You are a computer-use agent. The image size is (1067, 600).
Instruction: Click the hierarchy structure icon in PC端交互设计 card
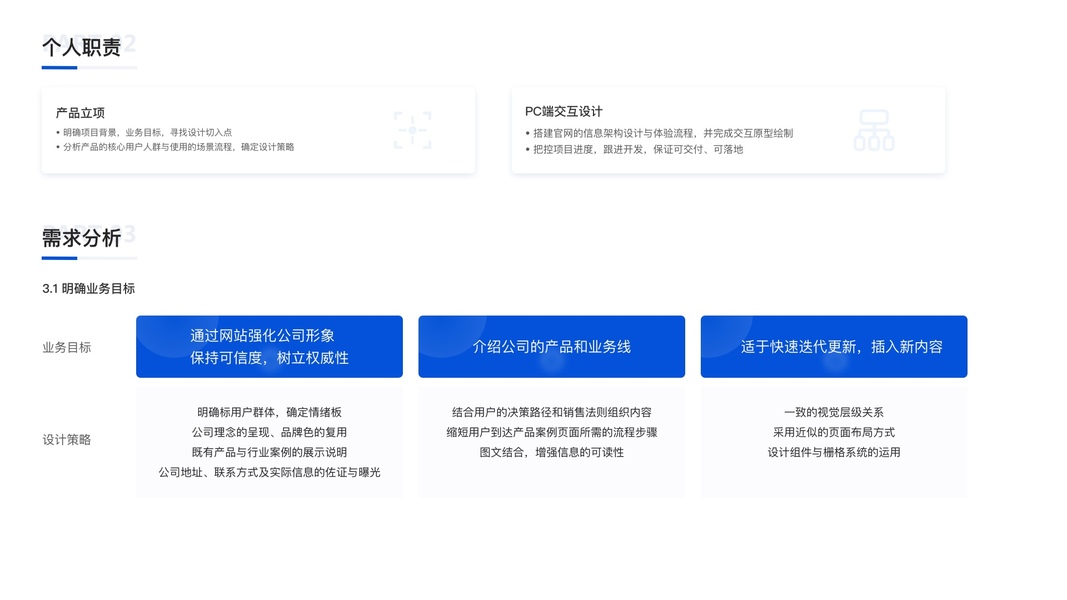(874, 130)
